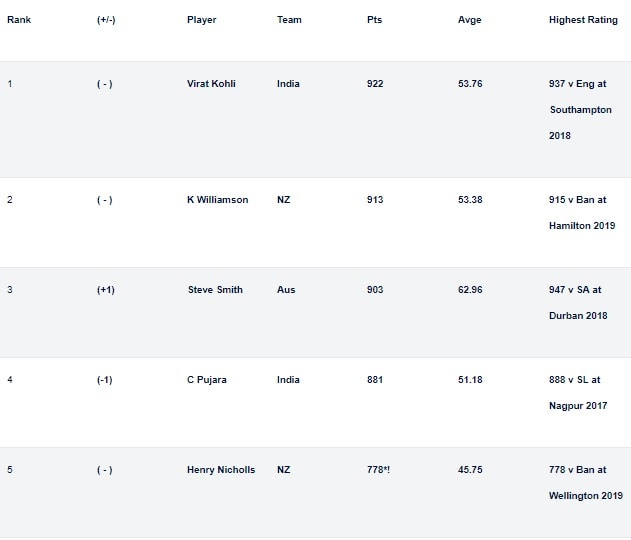Click Steve Smith's 62.96 average
The image size is (631, 540).
click(x=470, y=290)
